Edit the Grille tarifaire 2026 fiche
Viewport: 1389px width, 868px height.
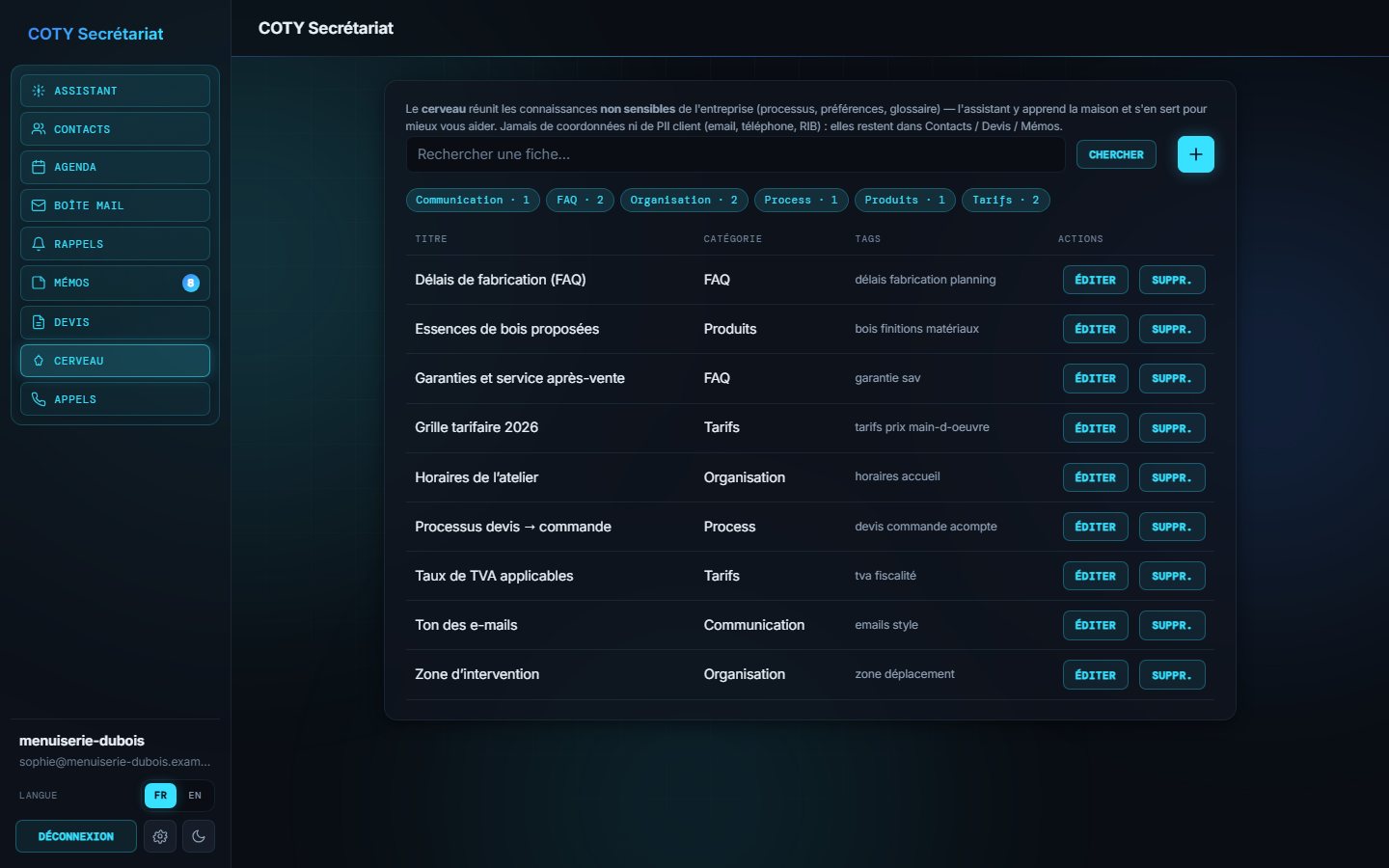pyautogui.click(x=1096, y=428)
